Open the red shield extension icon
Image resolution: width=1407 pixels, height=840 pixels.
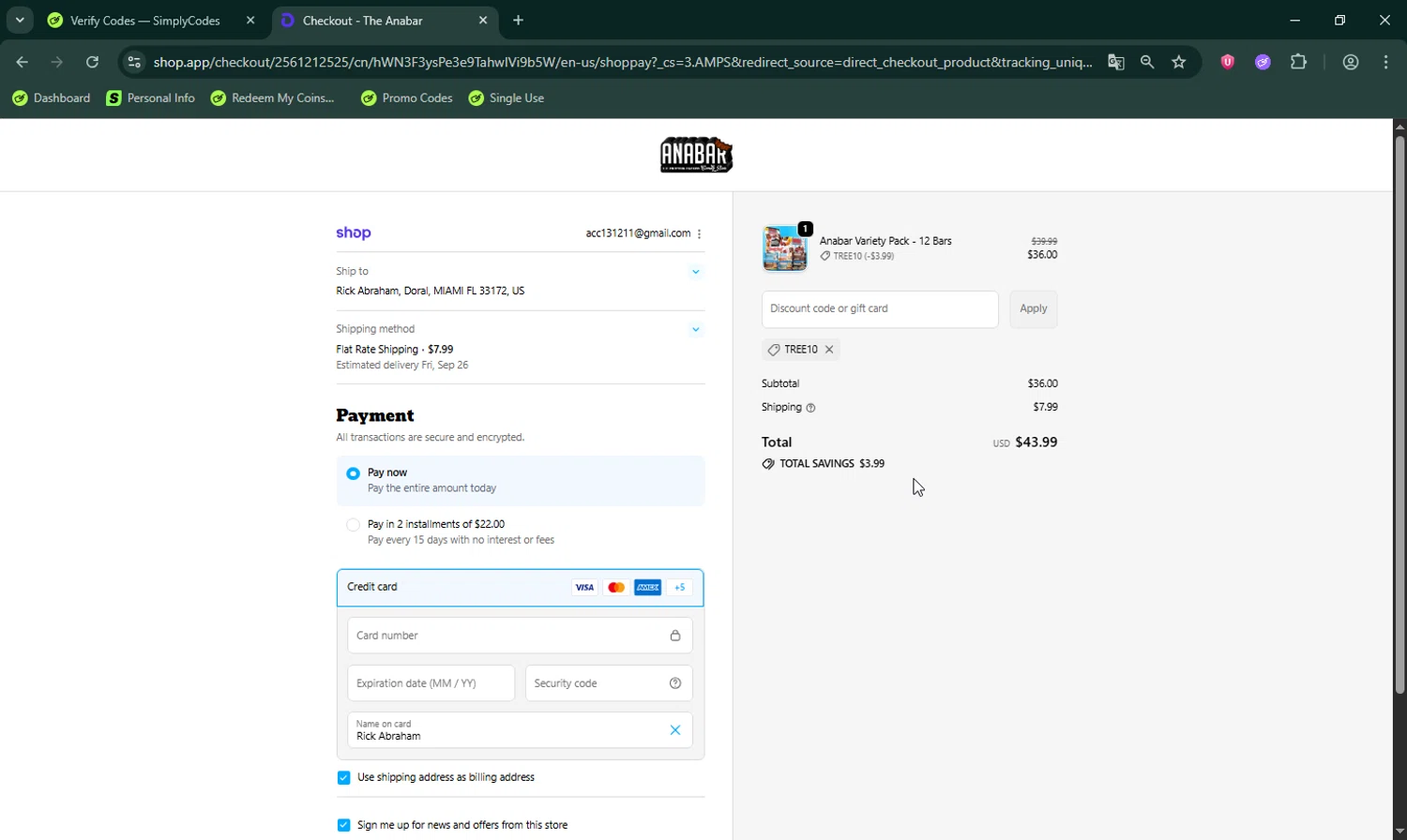pyautogui.click(x=1227, y=62)
